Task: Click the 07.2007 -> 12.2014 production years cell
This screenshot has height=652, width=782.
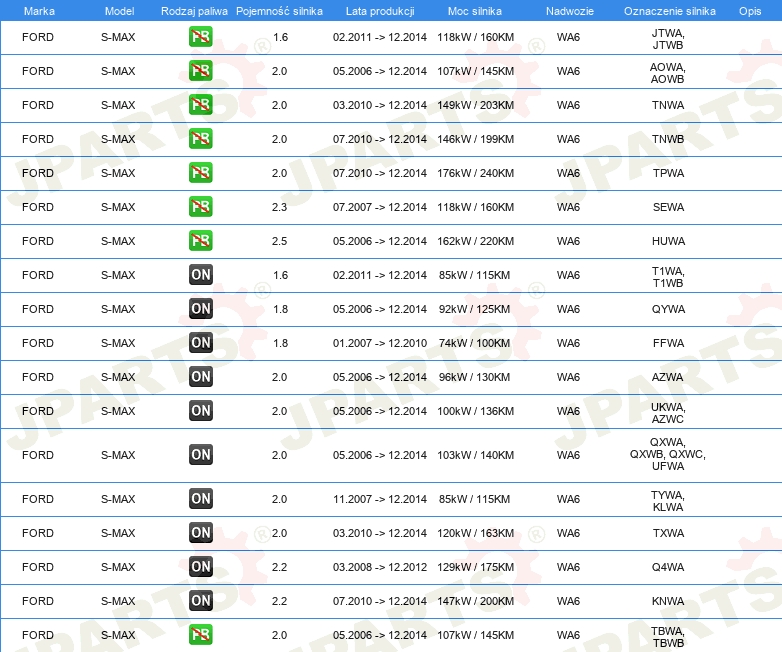Action: pos(380,207)
